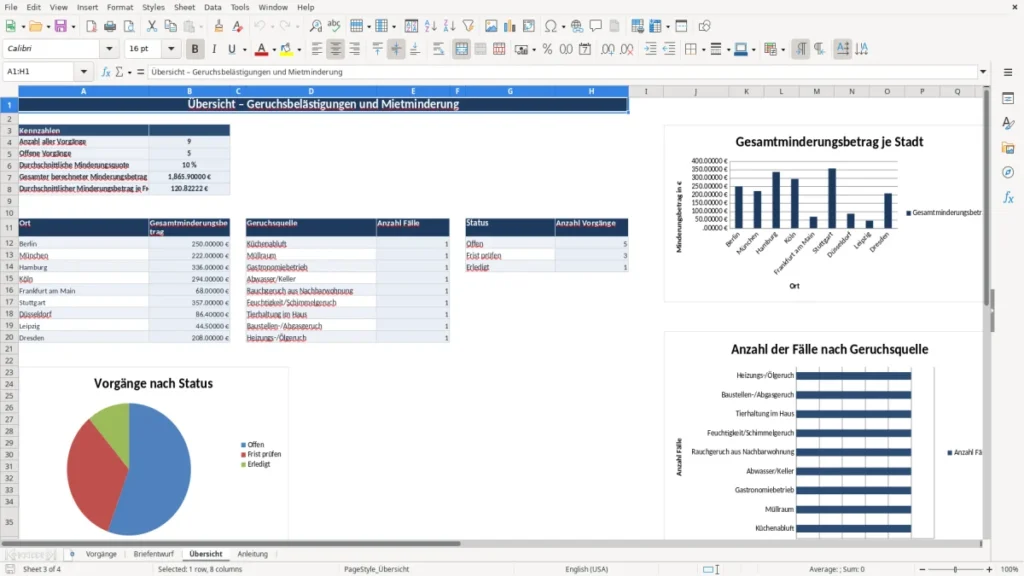Open the Name Box dropdown

(x=84, y=72)
